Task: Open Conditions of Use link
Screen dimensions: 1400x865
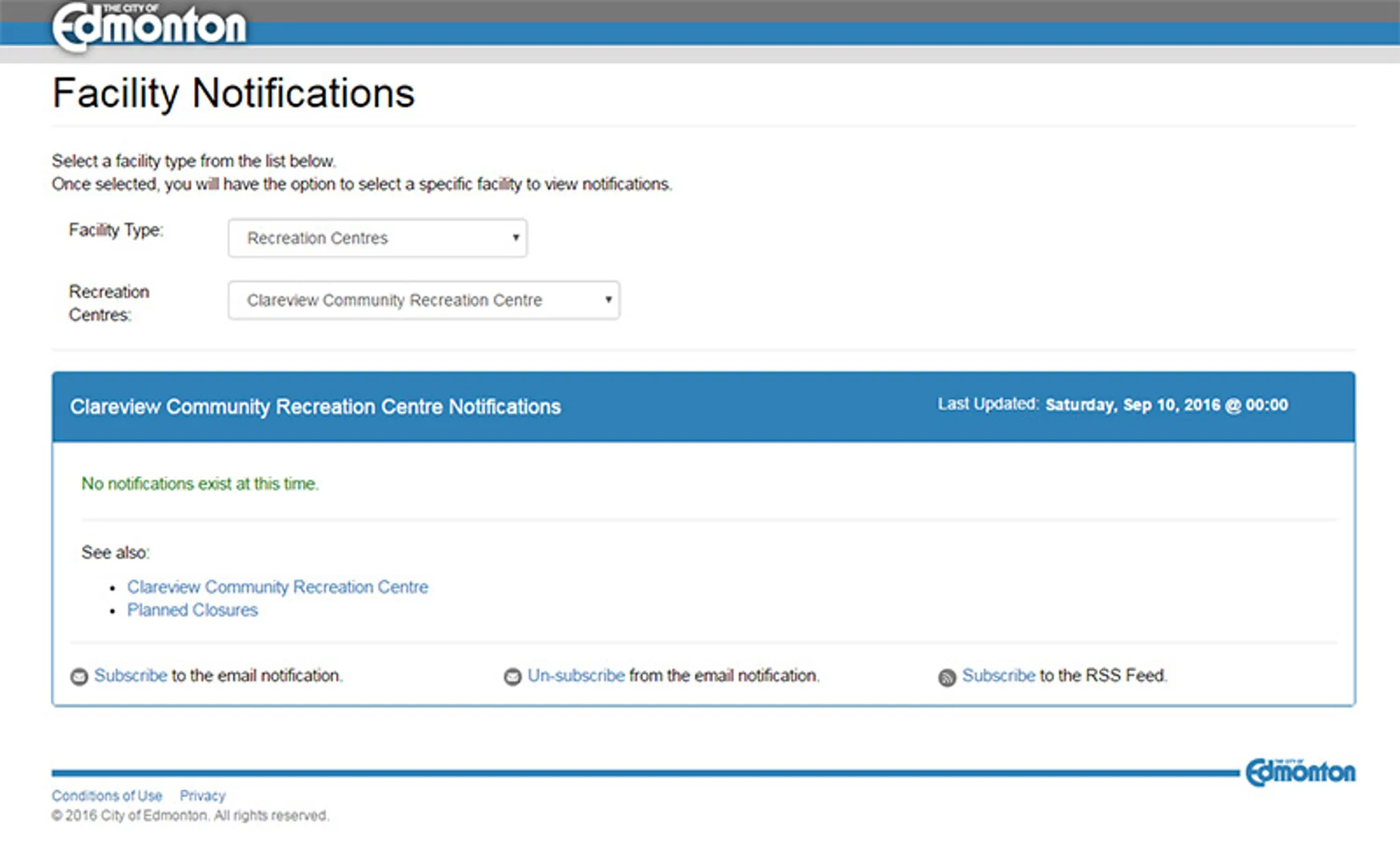Action: pos(107,796)
